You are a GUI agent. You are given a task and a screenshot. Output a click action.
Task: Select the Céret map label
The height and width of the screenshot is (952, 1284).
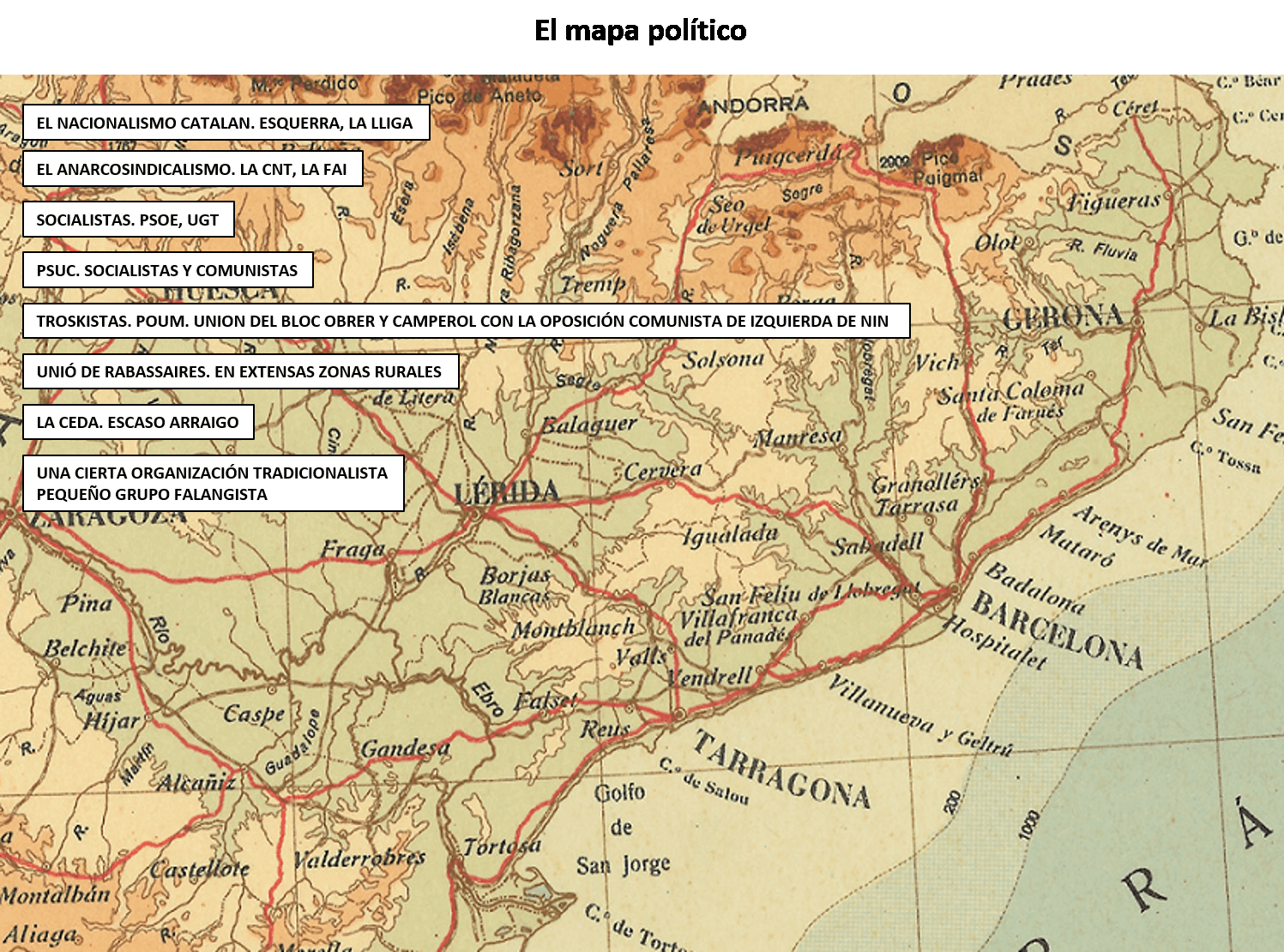(1135, 108)
